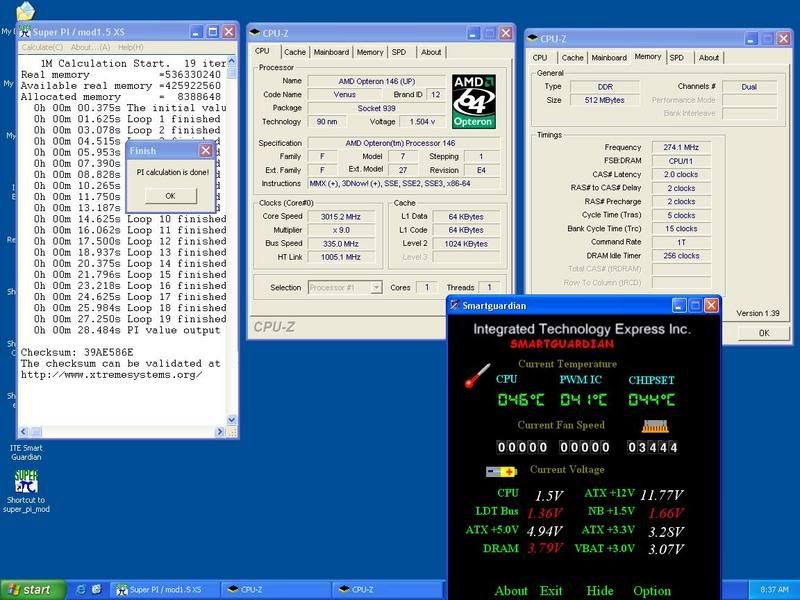Screen dimensions: 800x600
Task: Select Mainboard tab in first CPU-Z window
Action: [x=331, y=52]
